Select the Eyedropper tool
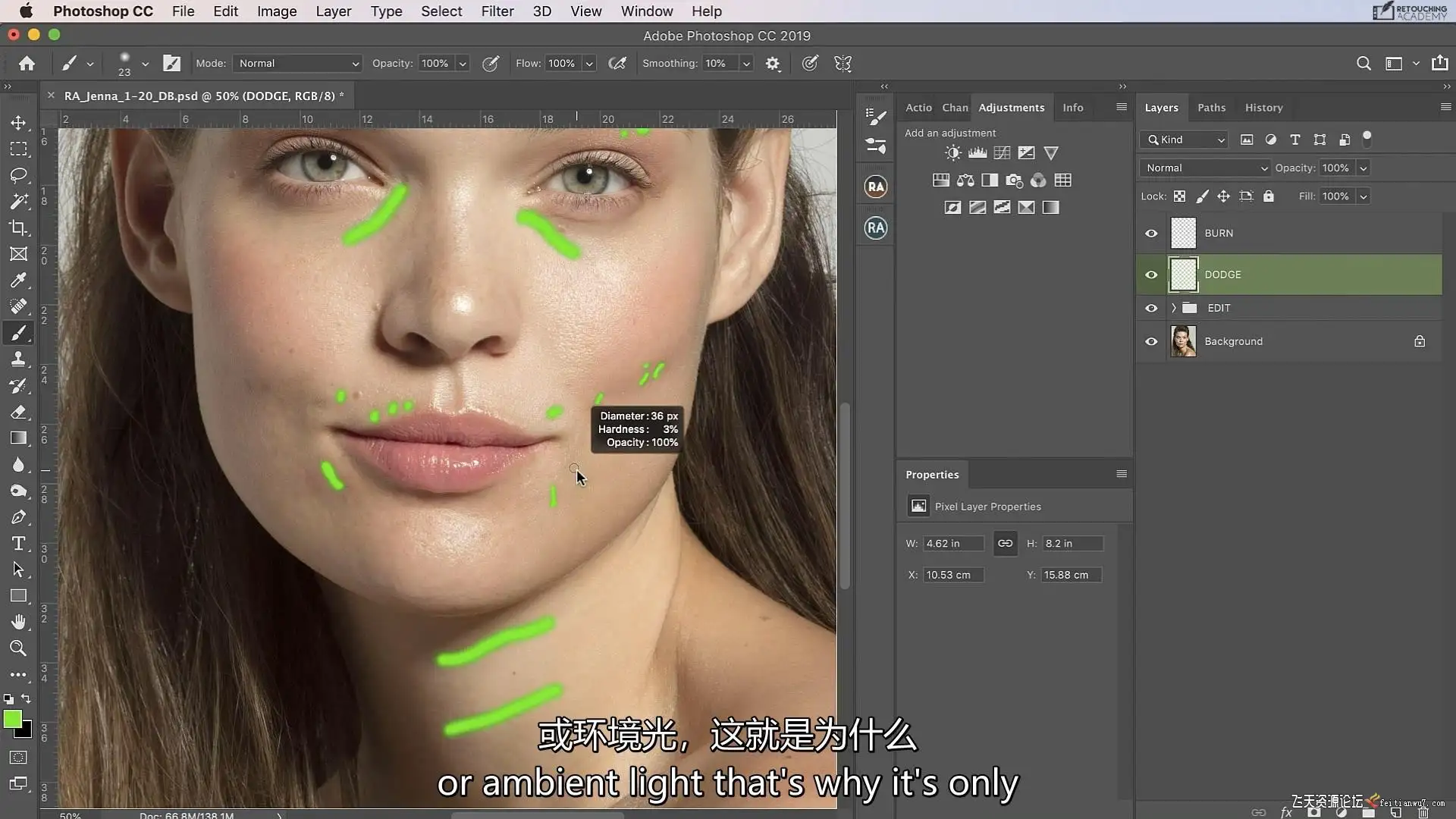The height and width of the screenshot is (819, 1456). click(18, 281)
